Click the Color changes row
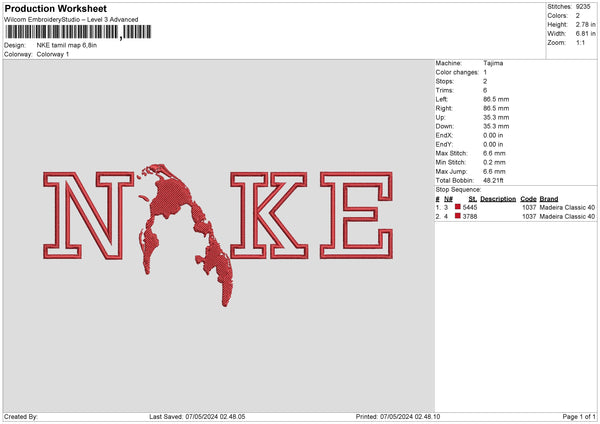 coord(461,72)
